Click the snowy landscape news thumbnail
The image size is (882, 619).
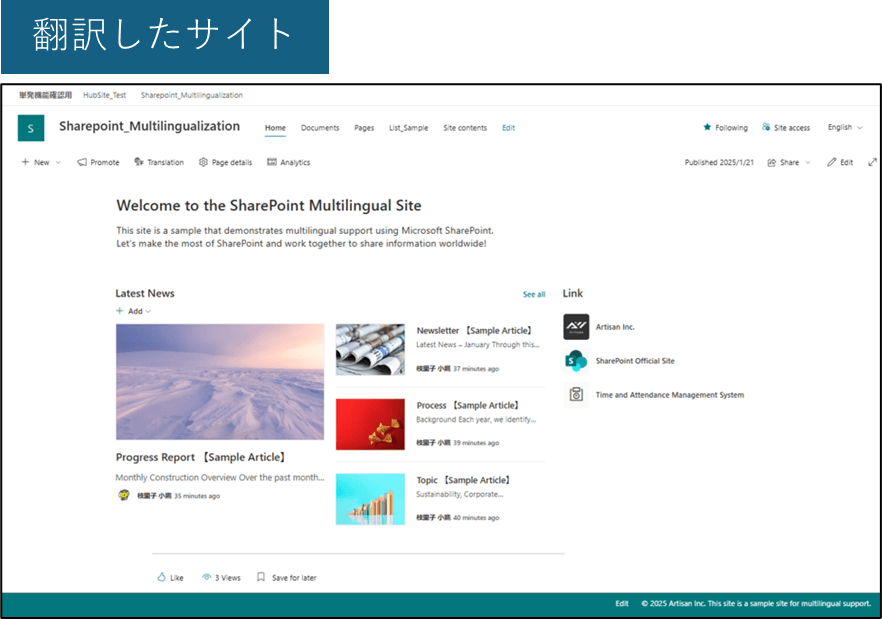pos(220,382)
